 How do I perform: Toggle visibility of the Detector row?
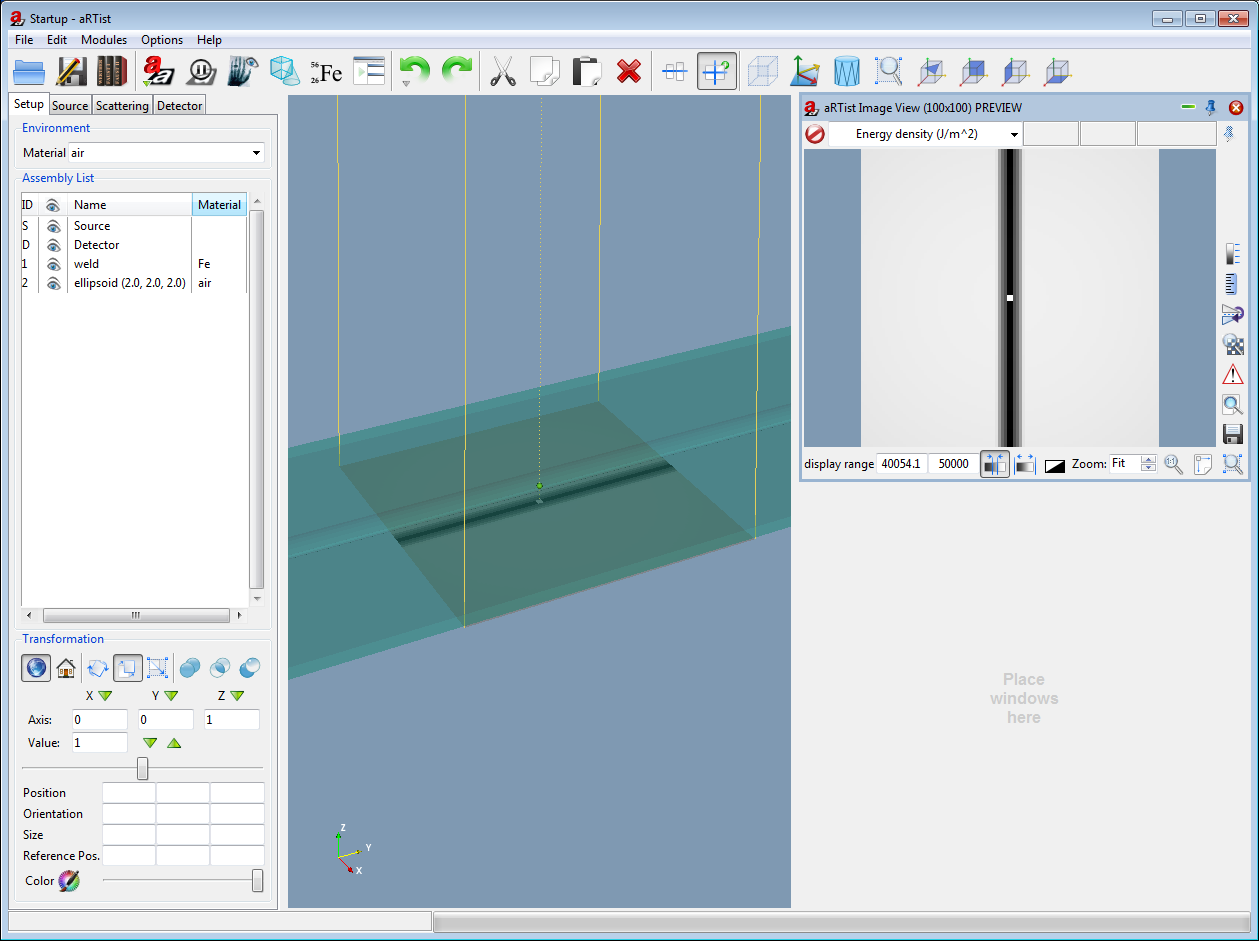pos(54,245)
